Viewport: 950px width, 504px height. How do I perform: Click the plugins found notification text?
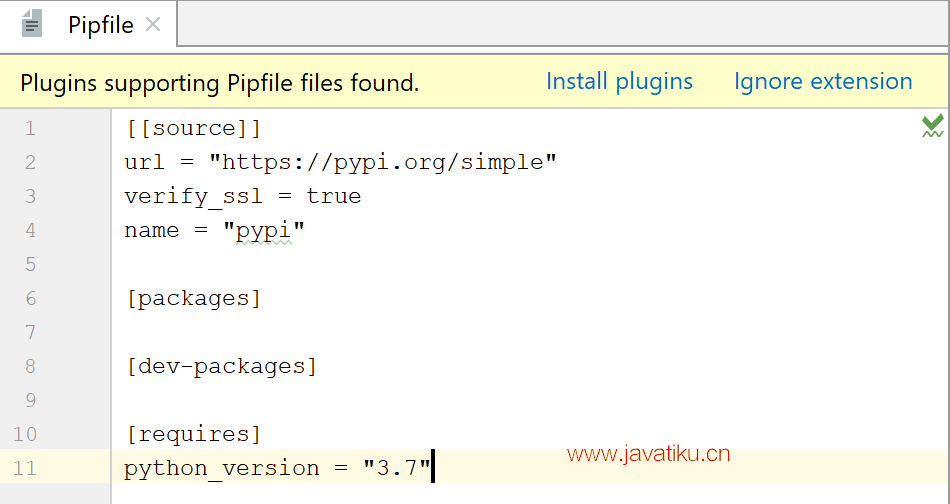coord(219,83)
